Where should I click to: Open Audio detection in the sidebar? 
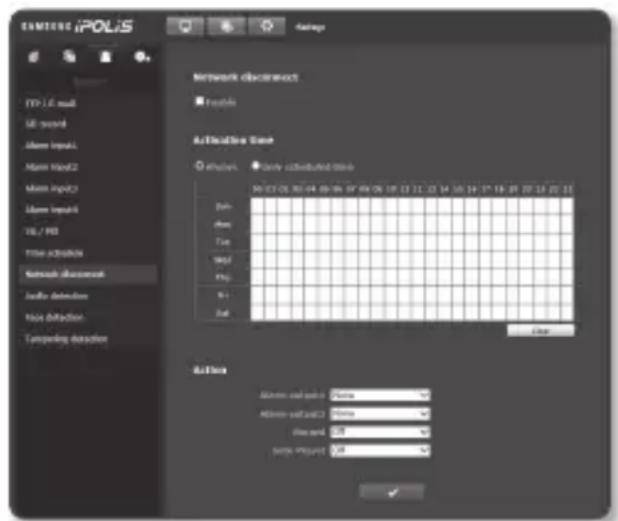[56, 296]
